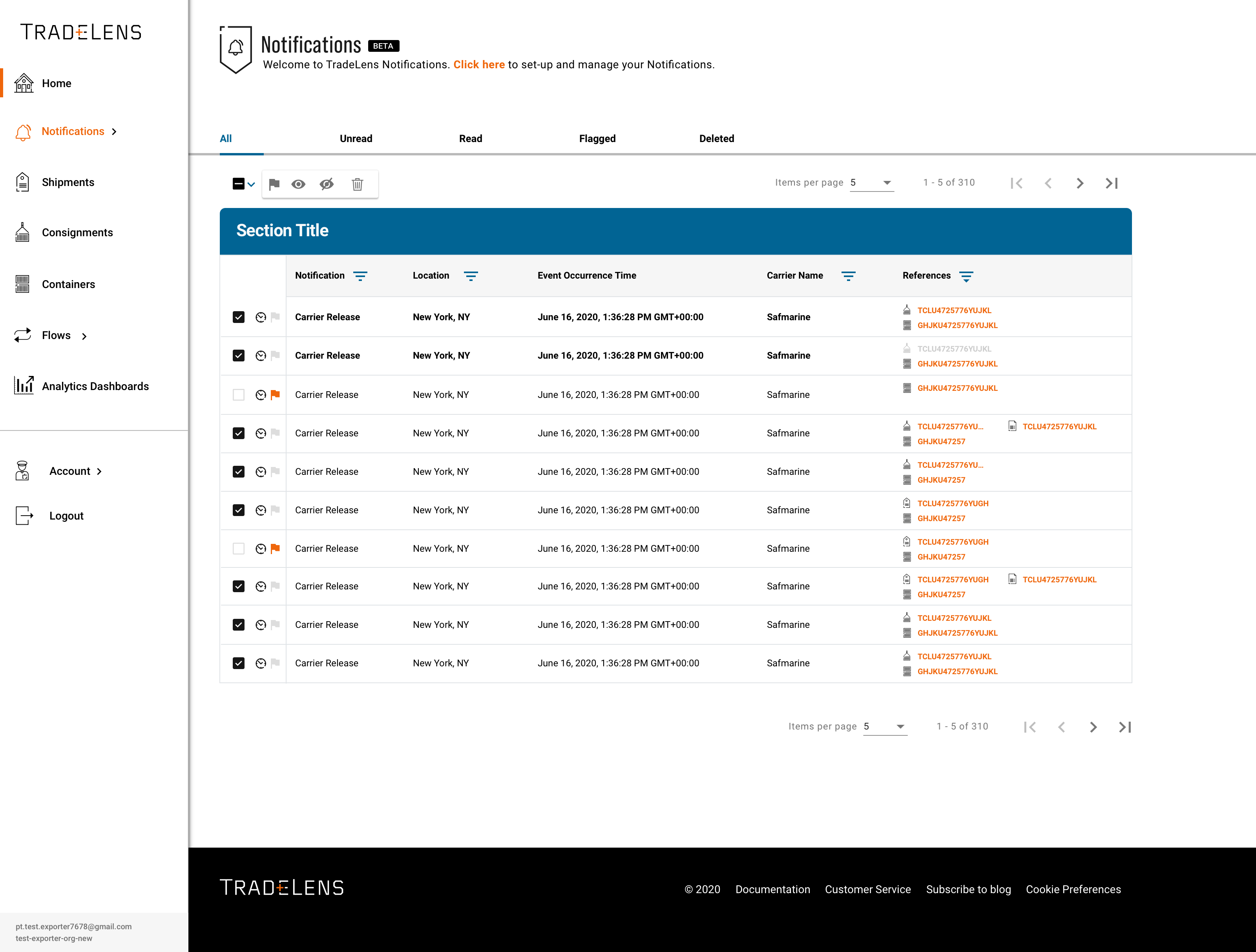Screen dimensions: 1256x952
Task: Check the unchecked third row checkbox
Action: pos(239,394)
